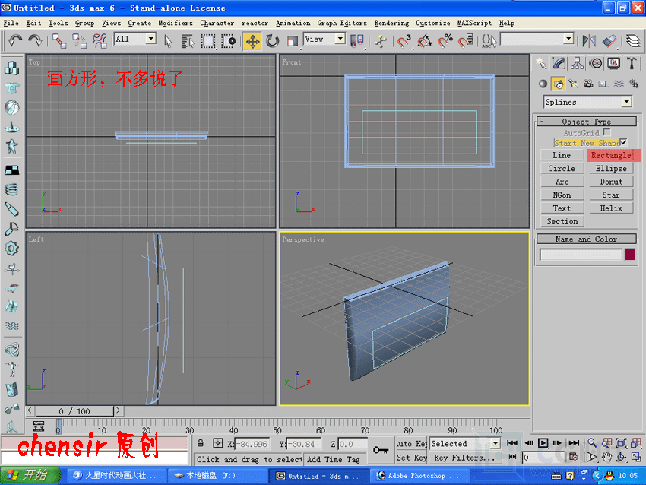Switch to the Hierarchy panel tab
This screenshot has width=646, height=485.
point(577,63)
